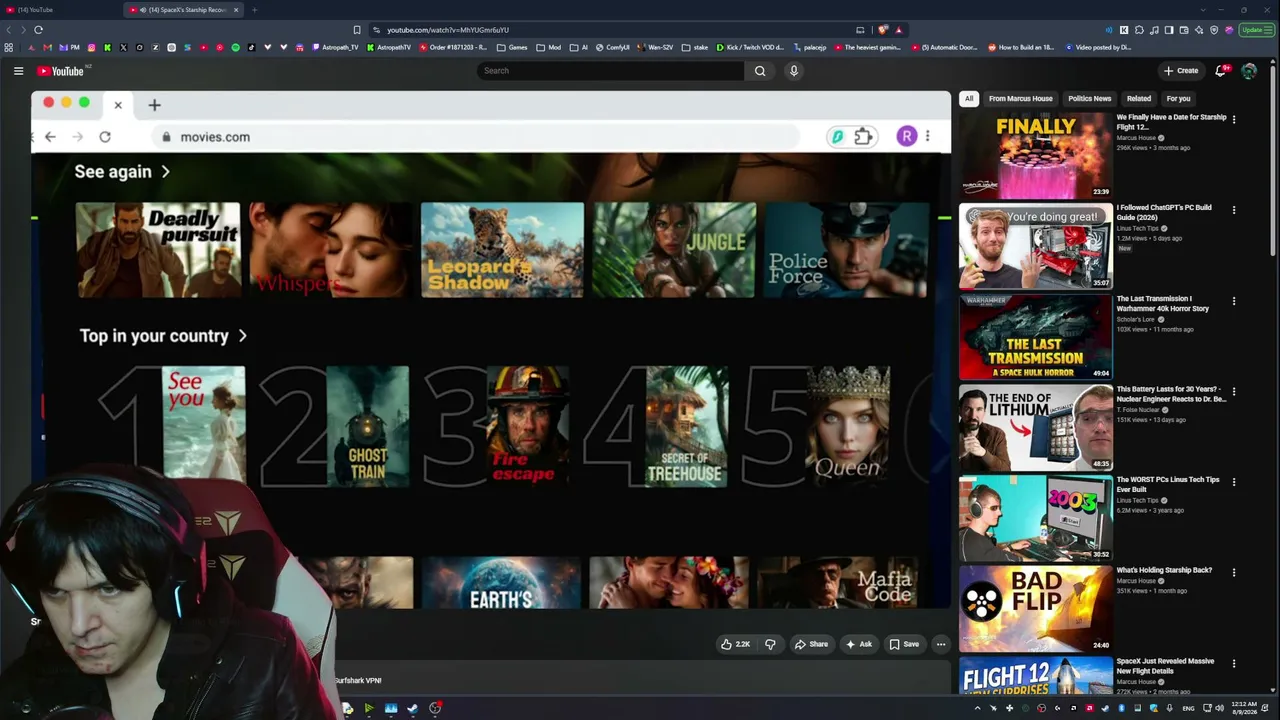Image resolution: width=1280 pixels, height=720 pixels.
Task: Select the 'For you' filter chip
Action: click(x=1178, y=99)
